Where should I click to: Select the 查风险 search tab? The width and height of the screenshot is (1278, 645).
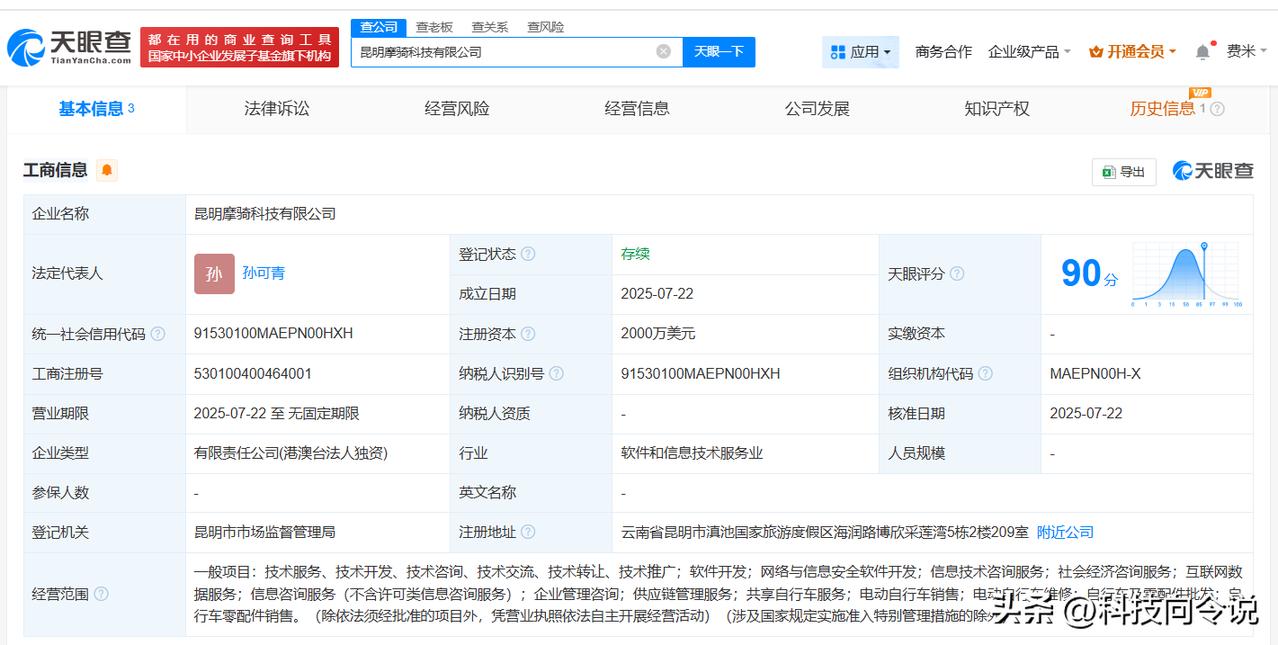545,27
